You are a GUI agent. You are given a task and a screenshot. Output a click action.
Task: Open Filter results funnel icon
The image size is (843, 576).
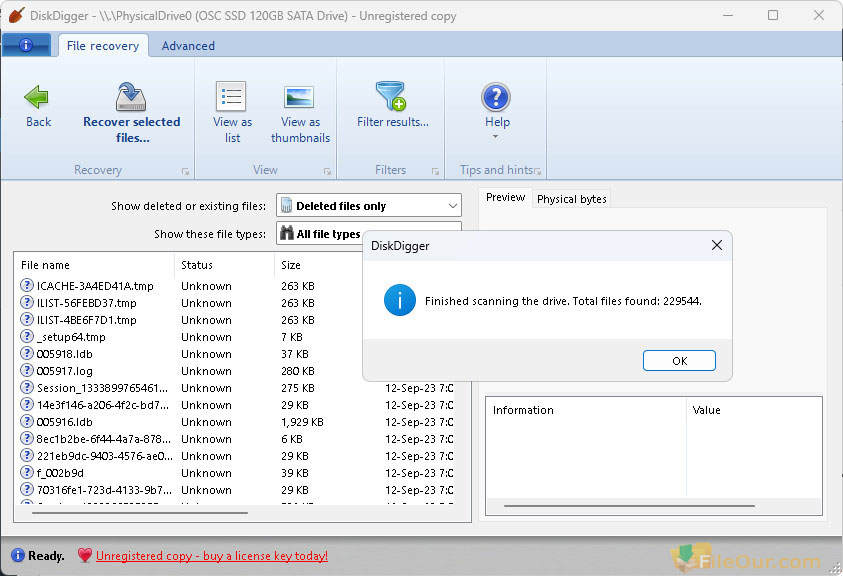pyautogui.click(x=391, y=96)
